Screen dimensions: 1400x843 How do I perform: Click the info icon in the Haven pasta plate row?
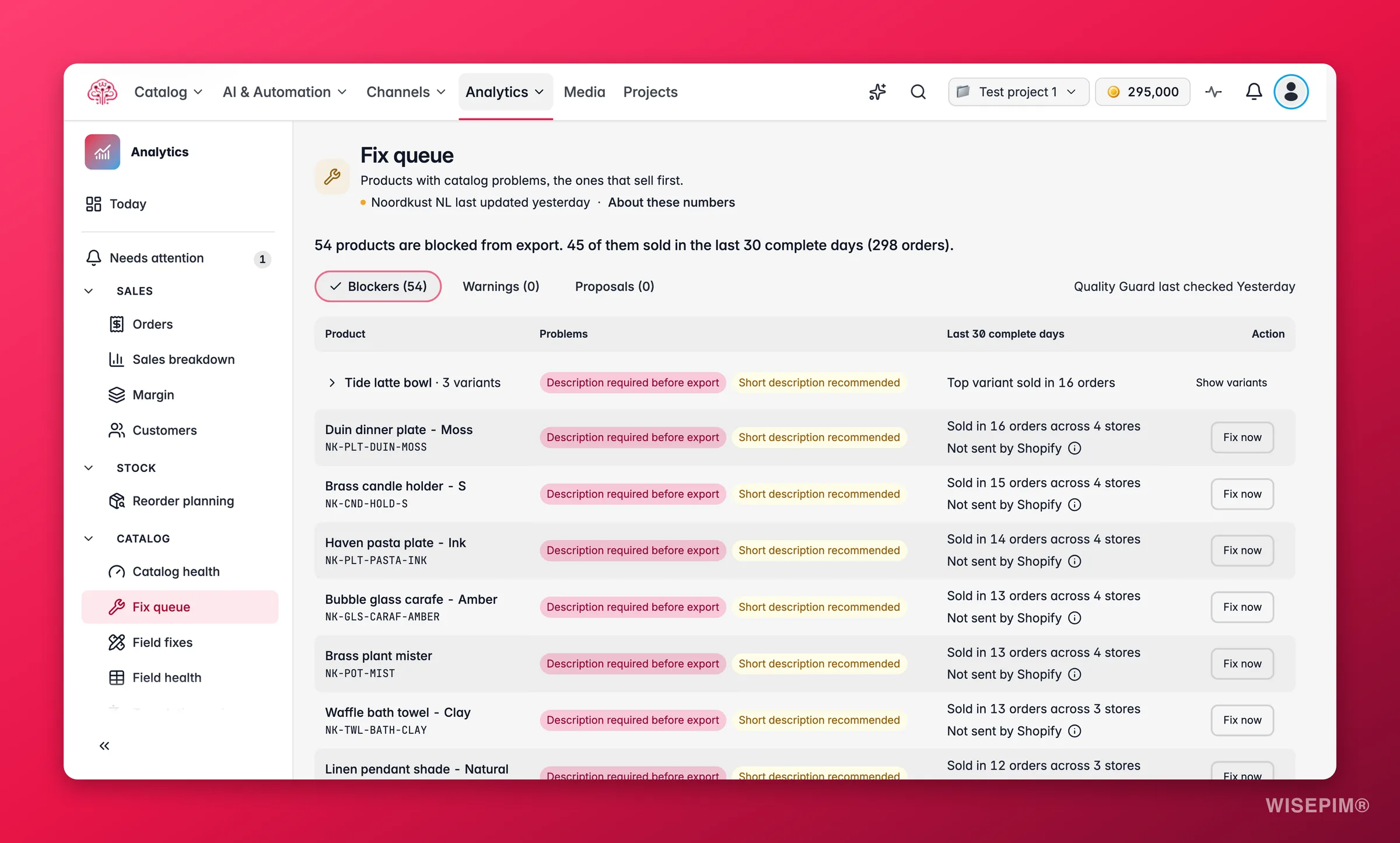(x=1074, y=561)
